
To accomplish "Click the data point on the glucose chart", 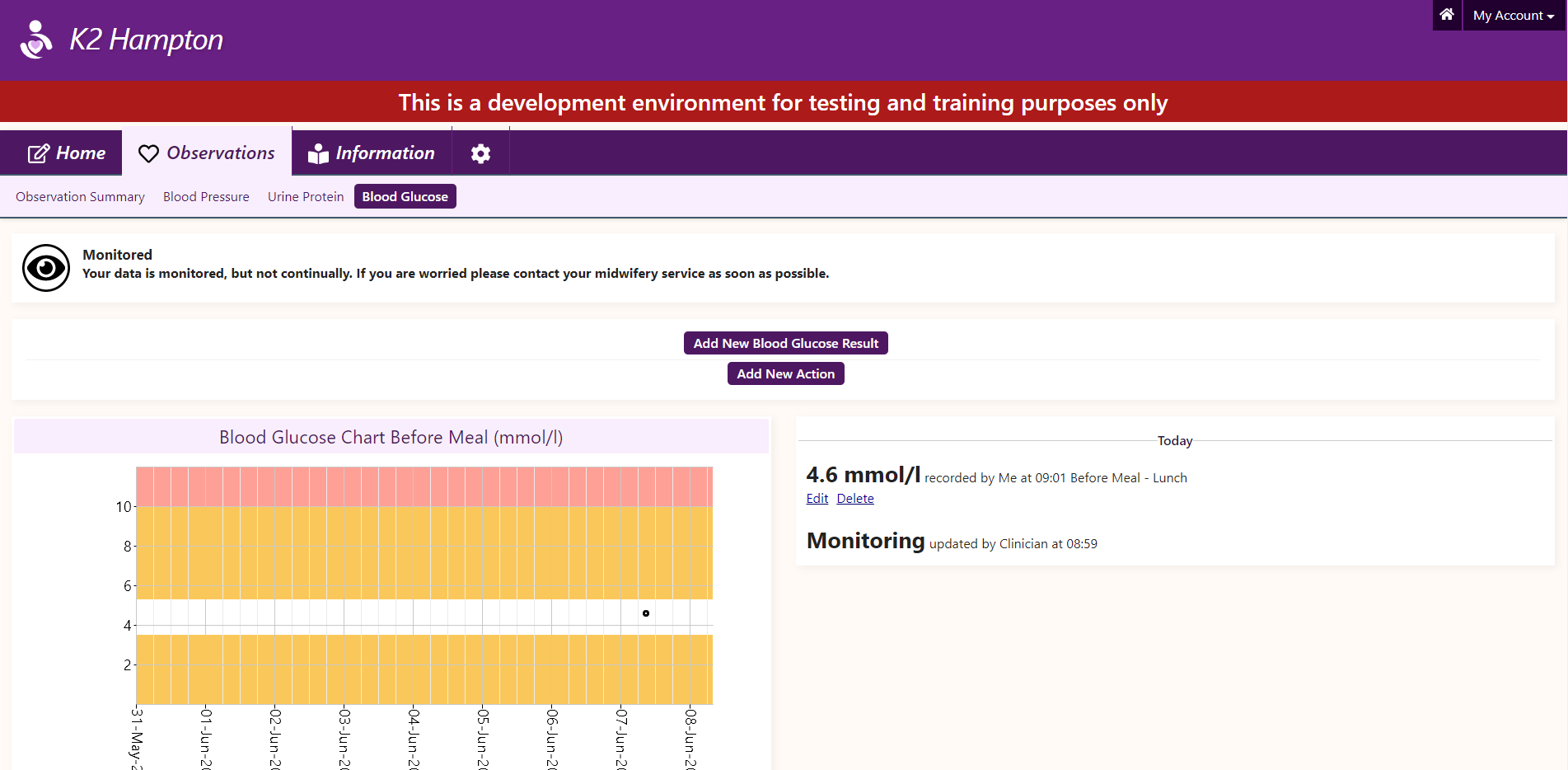I will 646,613.
